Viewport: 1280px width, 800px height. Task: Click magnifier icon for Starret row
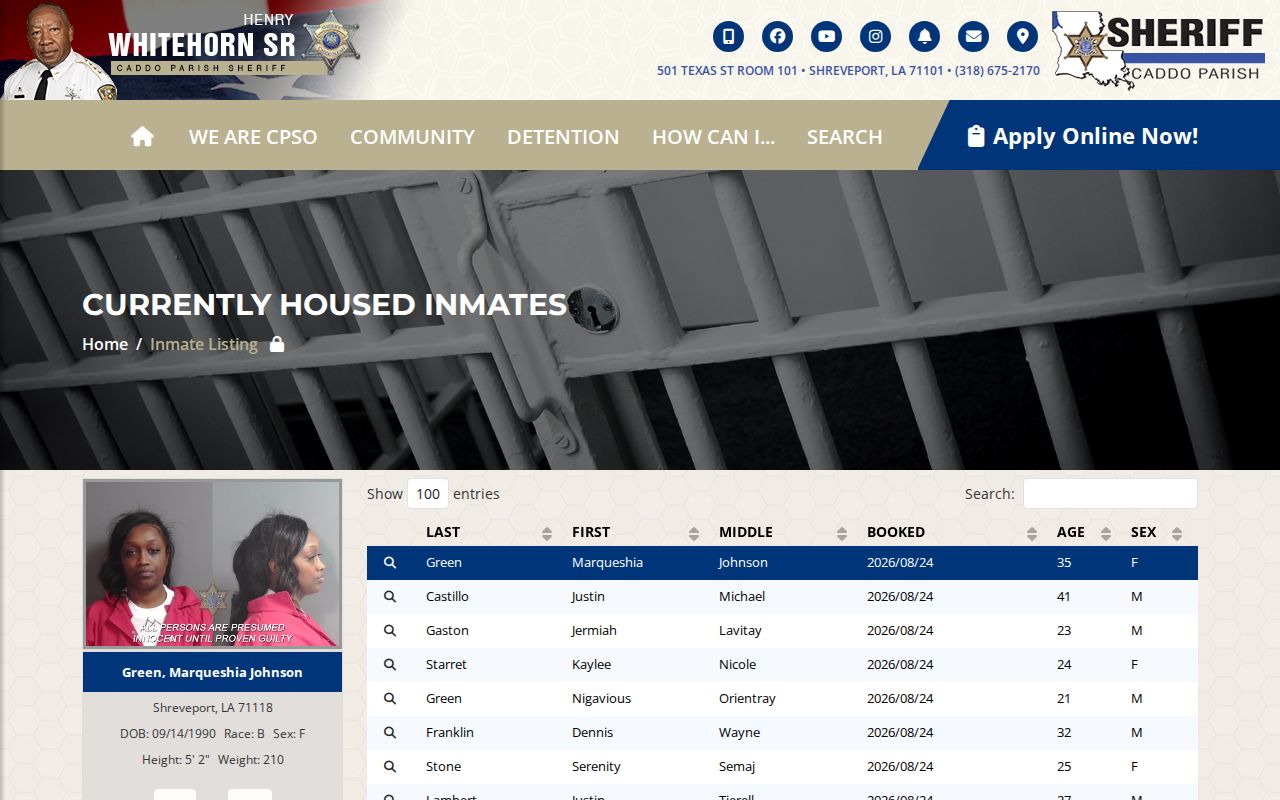[390, 665]
